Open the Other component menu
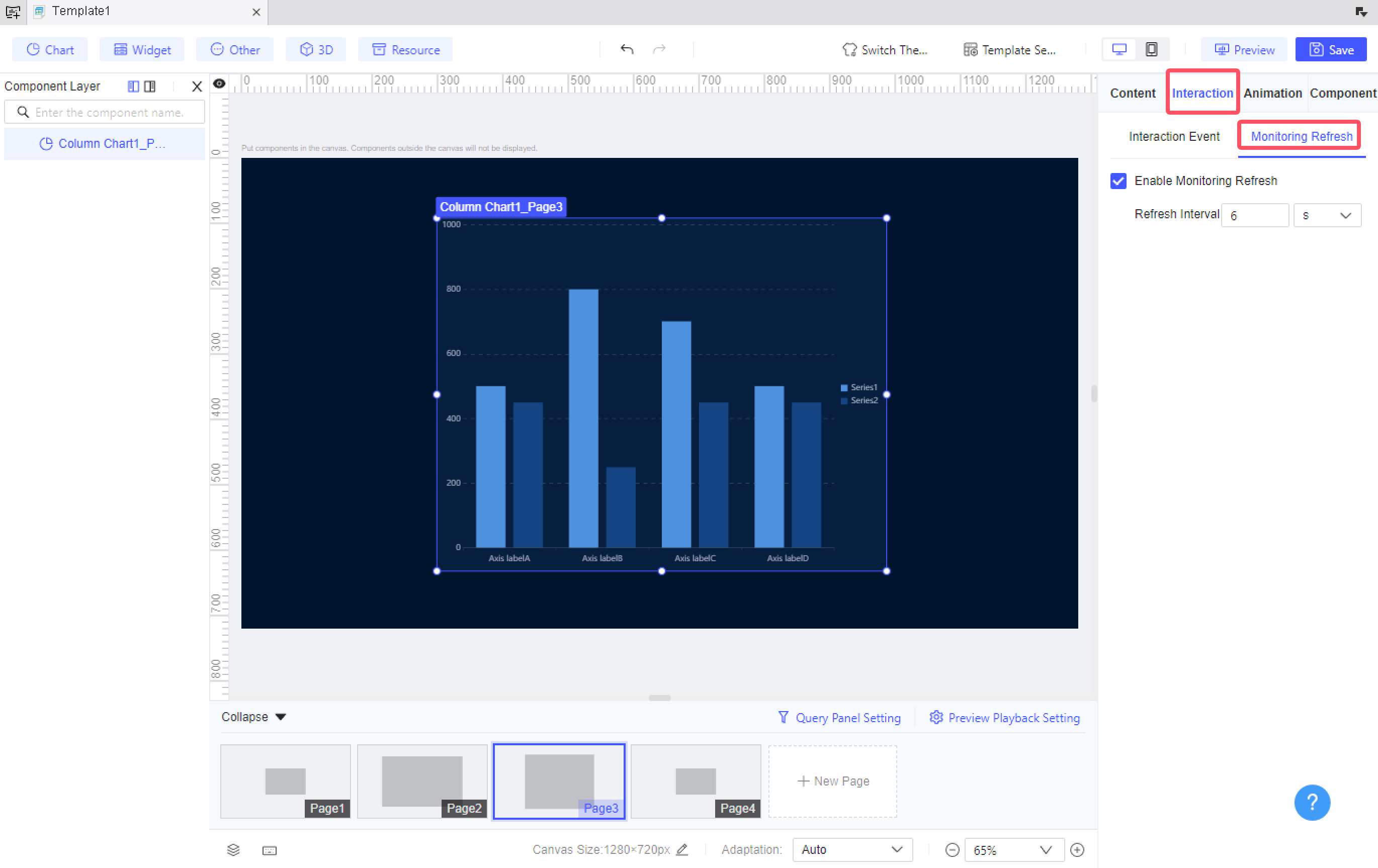The height and width of the screenshot is (868, 1378). pyautogui.click(x=235, y=50)
